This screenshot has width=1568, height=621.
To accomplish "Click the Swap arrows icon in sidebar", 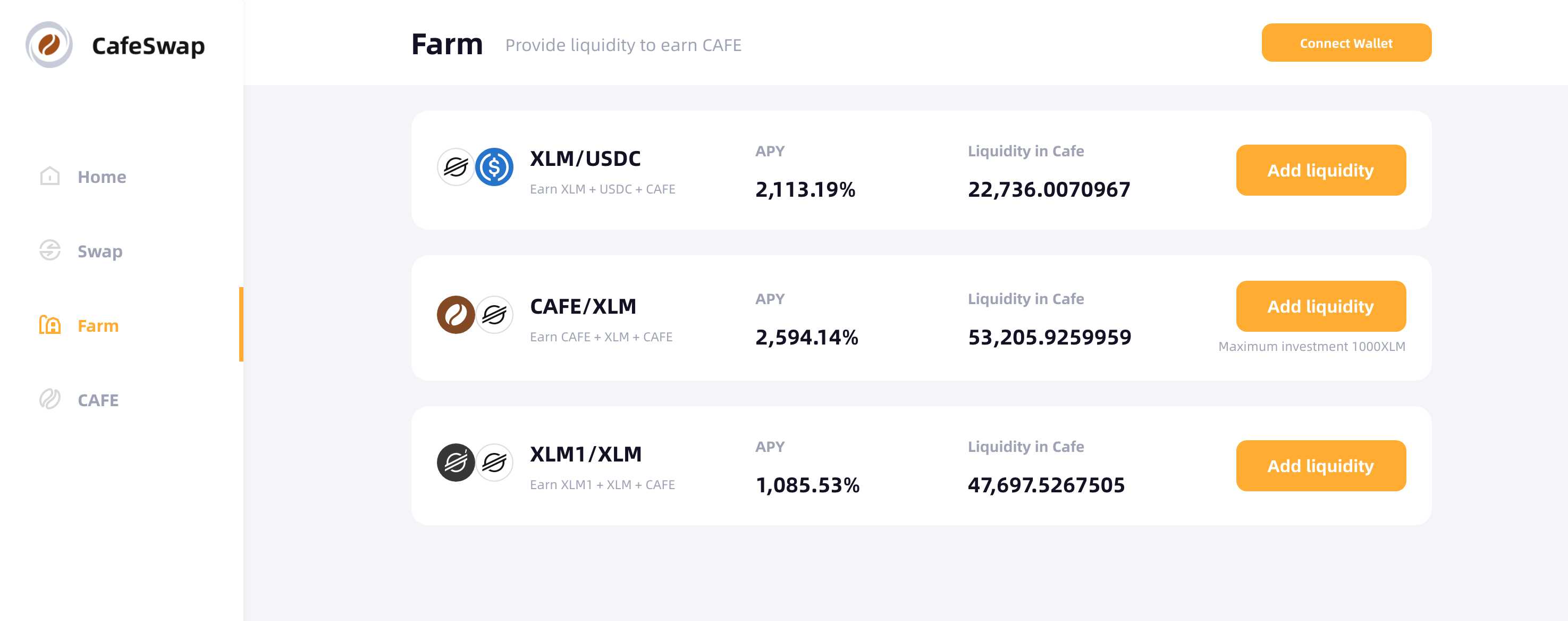I will coord(50,250).
